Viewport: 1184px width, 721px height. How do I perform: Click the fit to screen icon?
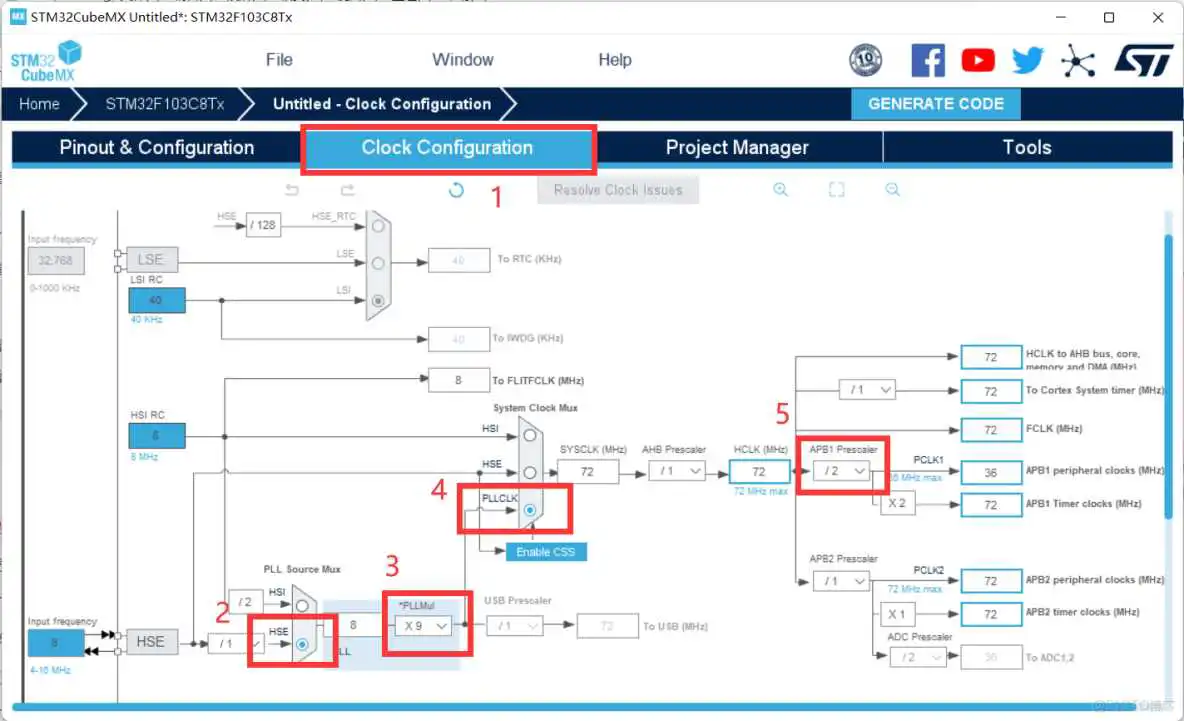[836, 190]
